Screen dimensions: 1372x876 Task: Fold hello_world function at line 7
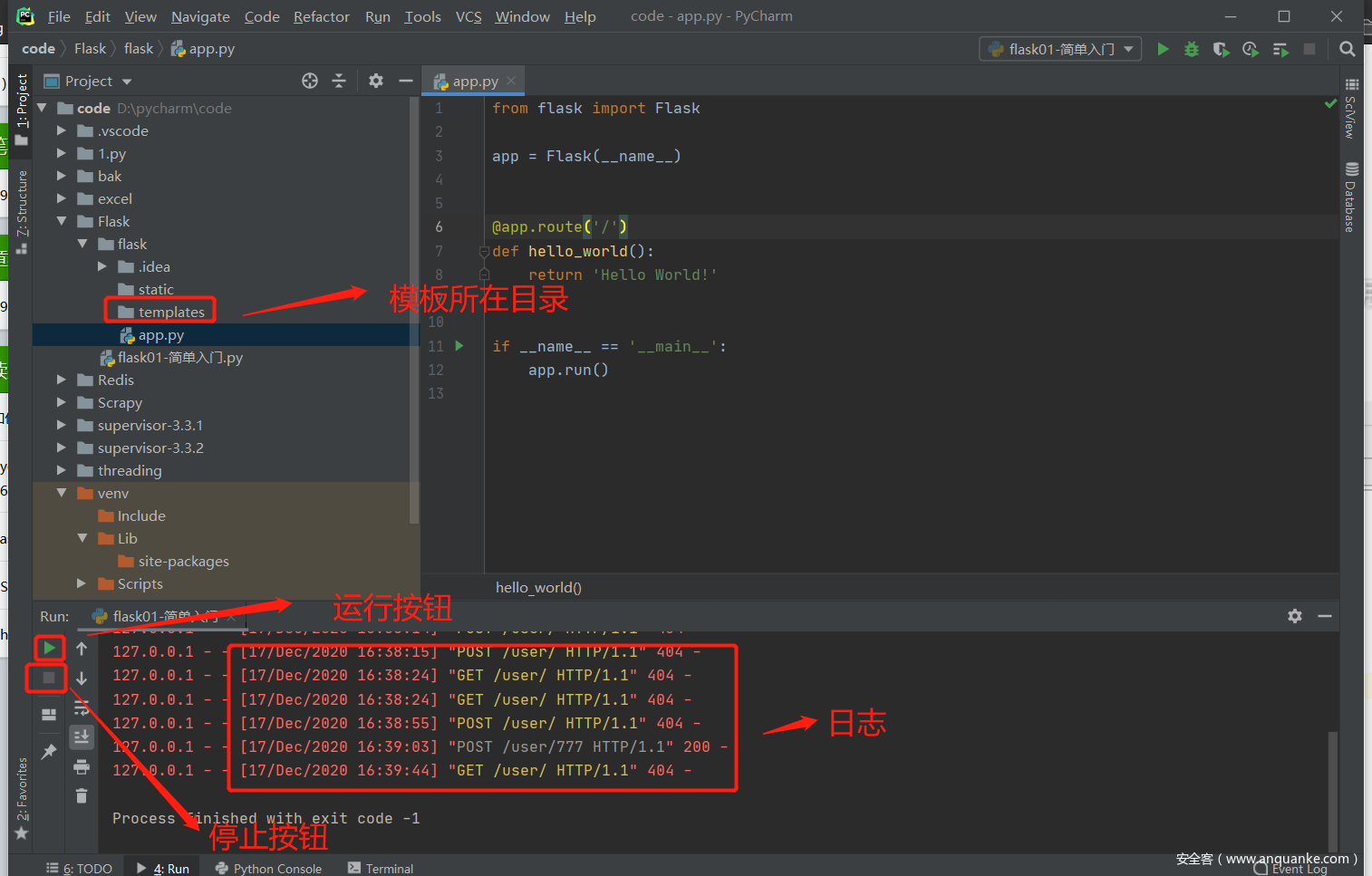coord(484,251)
